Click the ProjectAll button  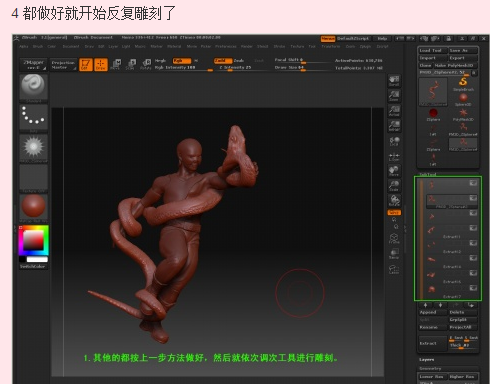[x=463, y=327]
